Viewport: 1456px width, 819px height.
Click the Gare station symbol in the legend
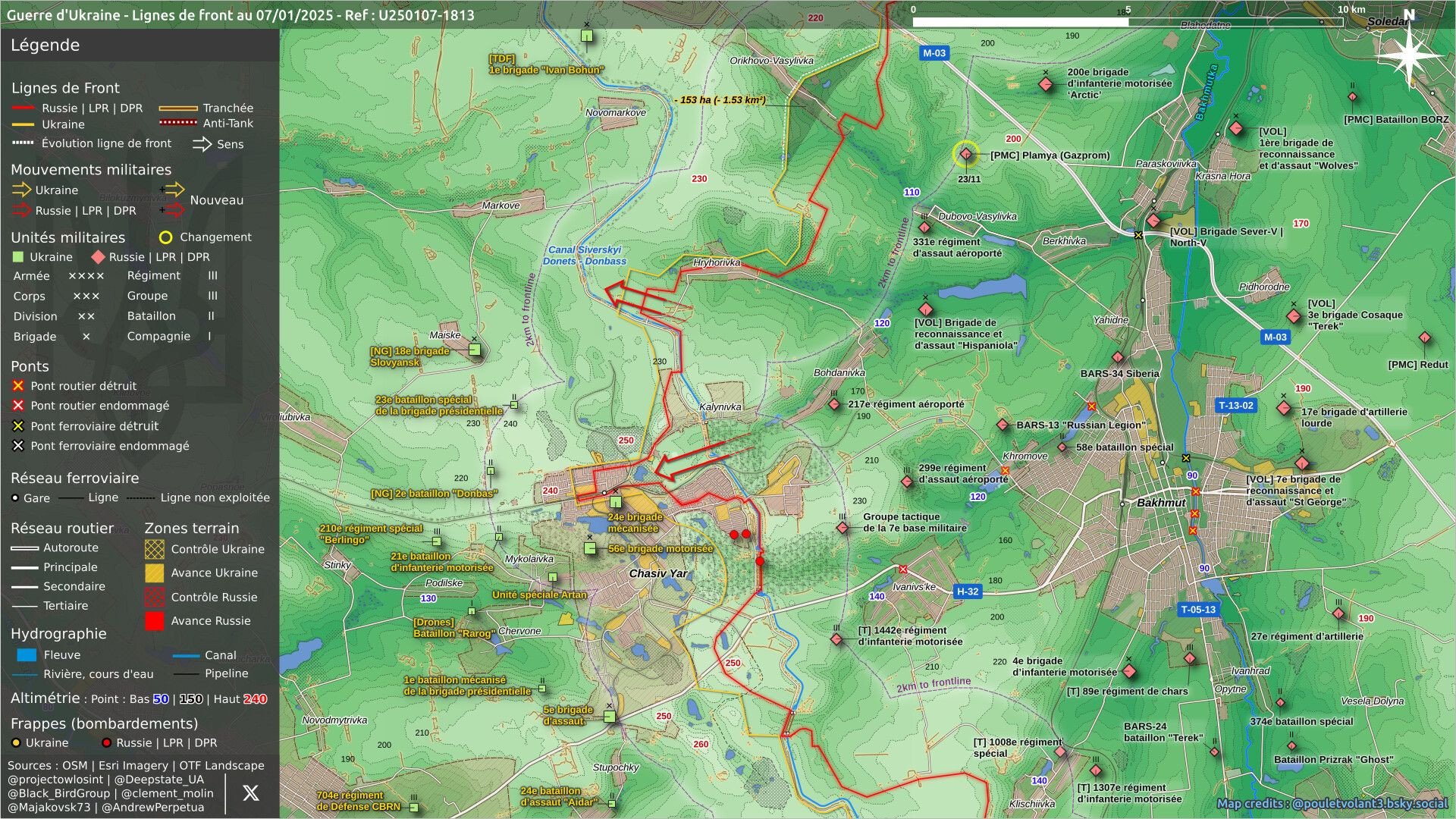coord(15,498)
